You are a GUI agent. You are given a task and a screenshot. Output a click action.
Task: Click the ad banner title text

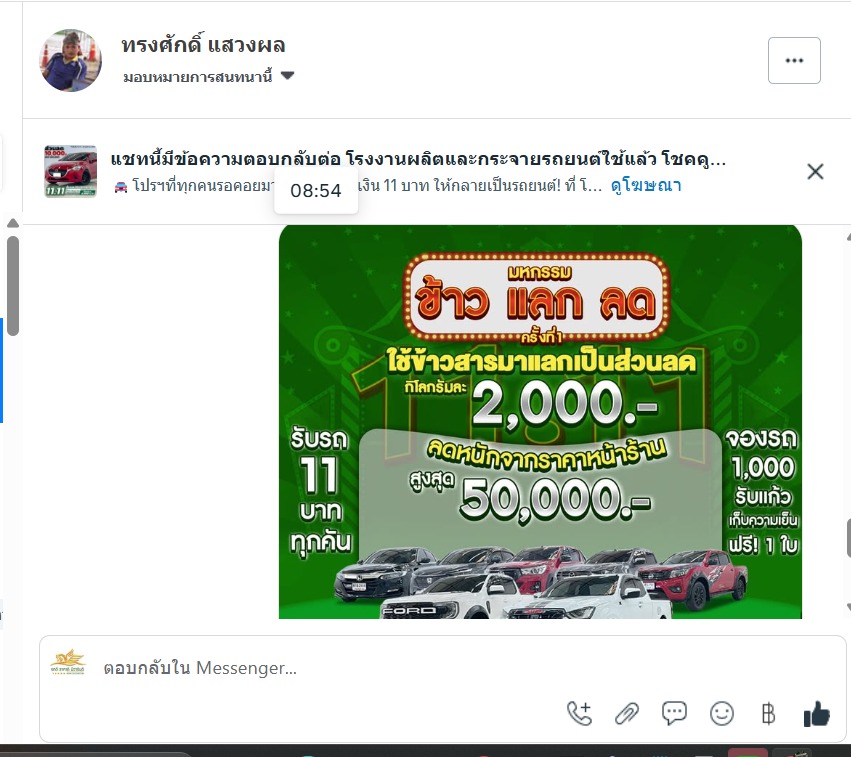pos(418,159)
